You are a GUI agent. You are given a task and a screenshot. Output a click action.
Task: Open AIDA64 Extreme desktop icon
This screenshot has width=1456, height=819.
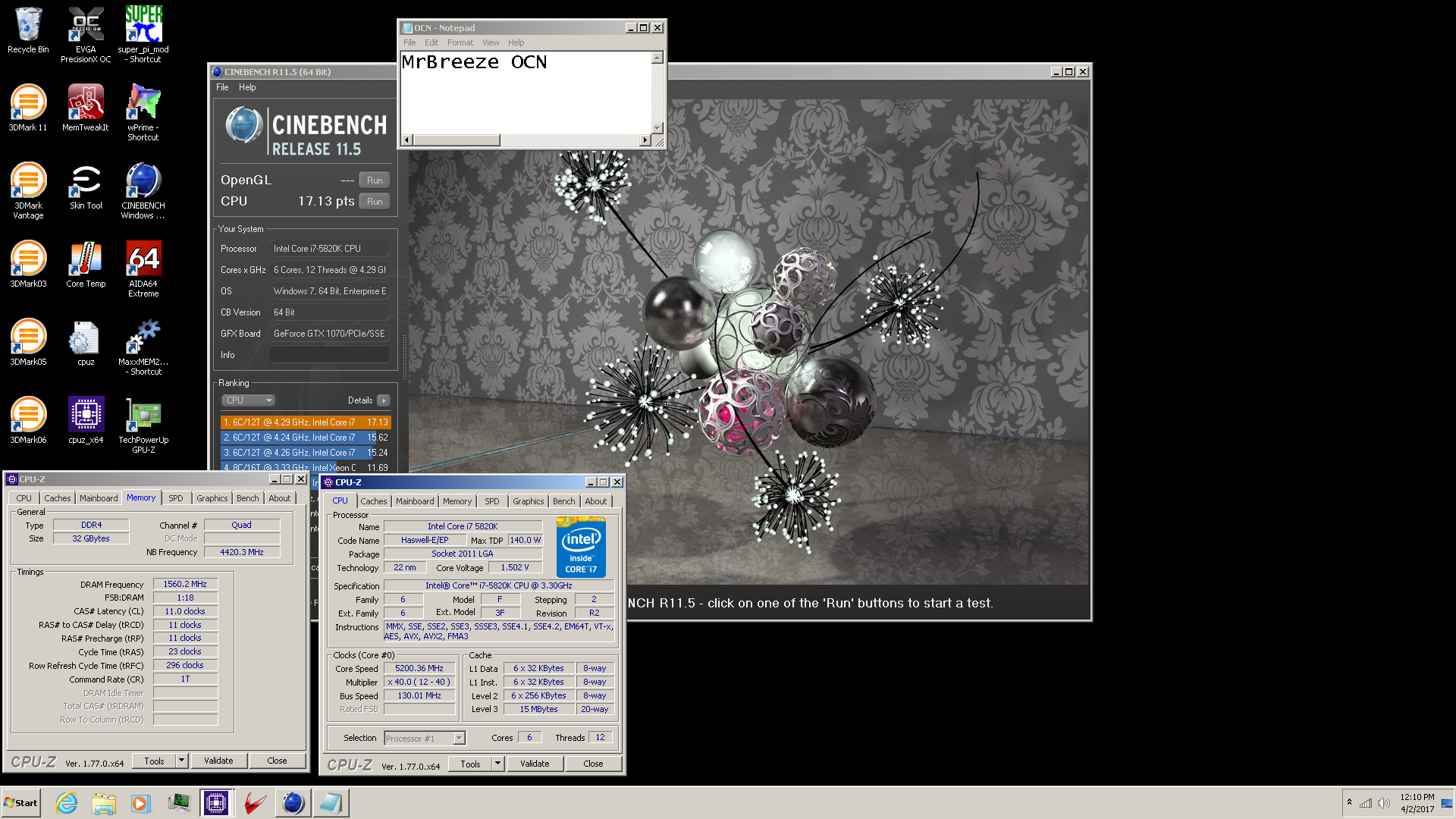143,269
